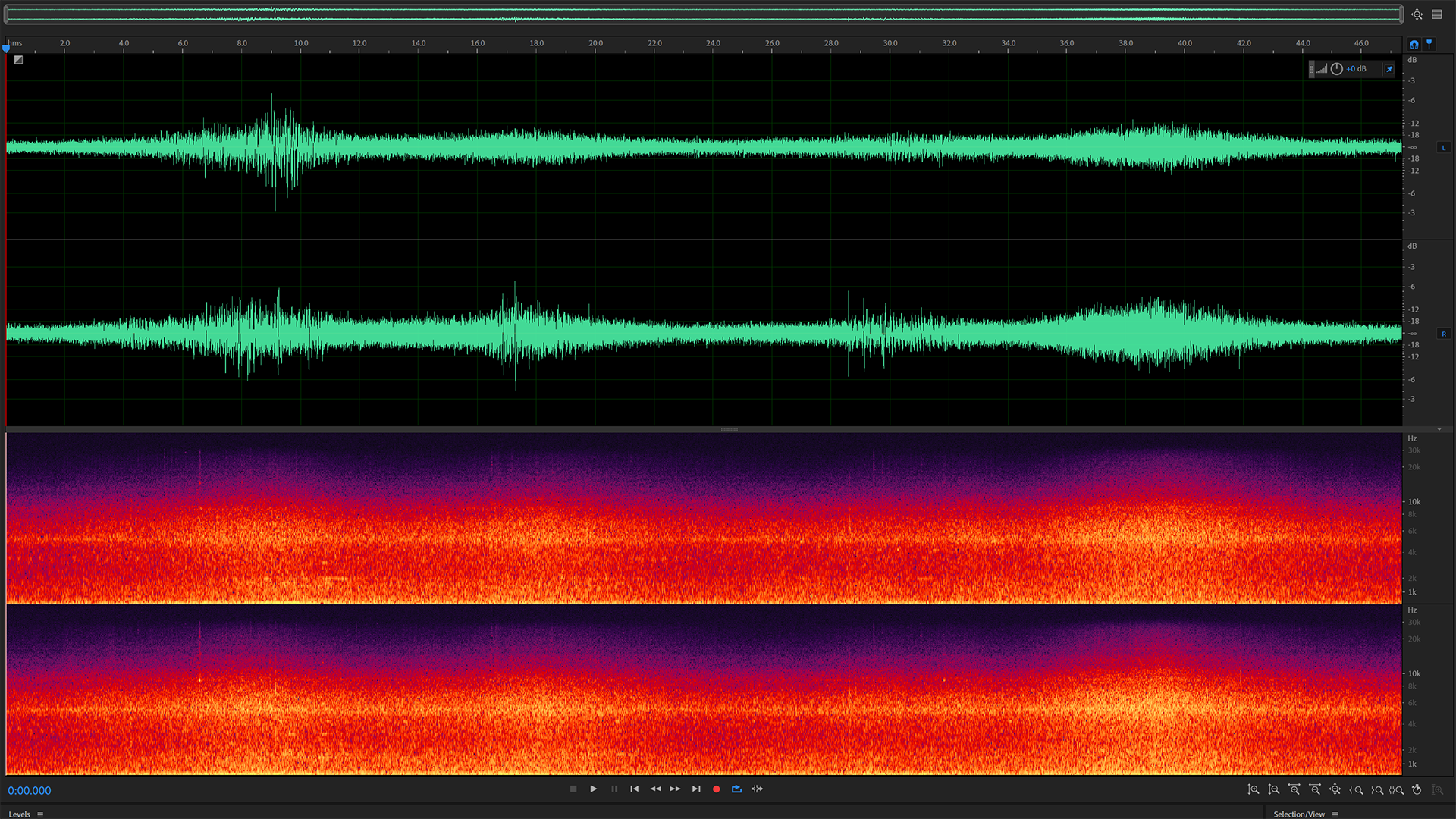Viewport: 1456px width, 819px height.
Task: Click the HUD drag grip handle
Action: (x=1312, y=69)
